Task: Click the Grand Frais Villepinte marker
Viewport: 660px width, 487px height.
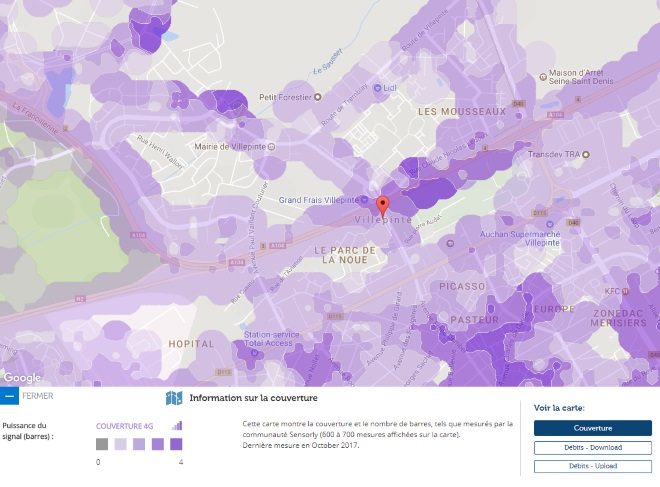Action: (x=362, y=200)
